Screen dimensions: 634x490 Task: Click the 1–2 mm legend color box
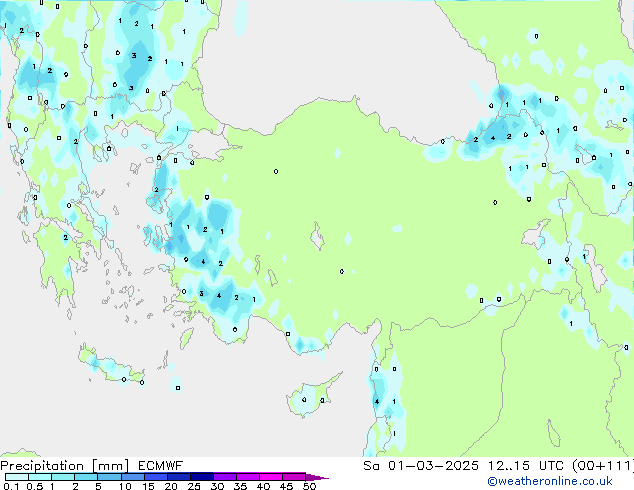[63, 477]
